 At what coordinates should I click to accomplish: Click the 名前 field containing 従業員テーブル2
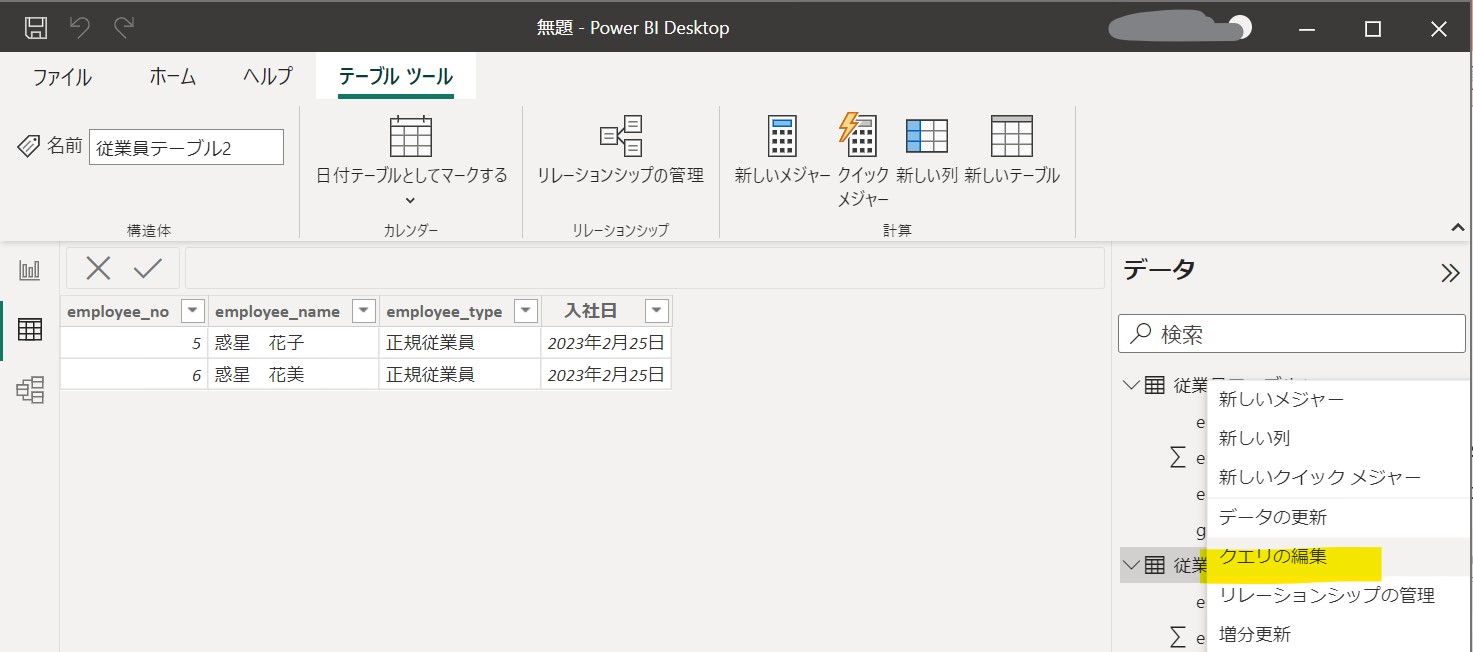coord(186,147)
